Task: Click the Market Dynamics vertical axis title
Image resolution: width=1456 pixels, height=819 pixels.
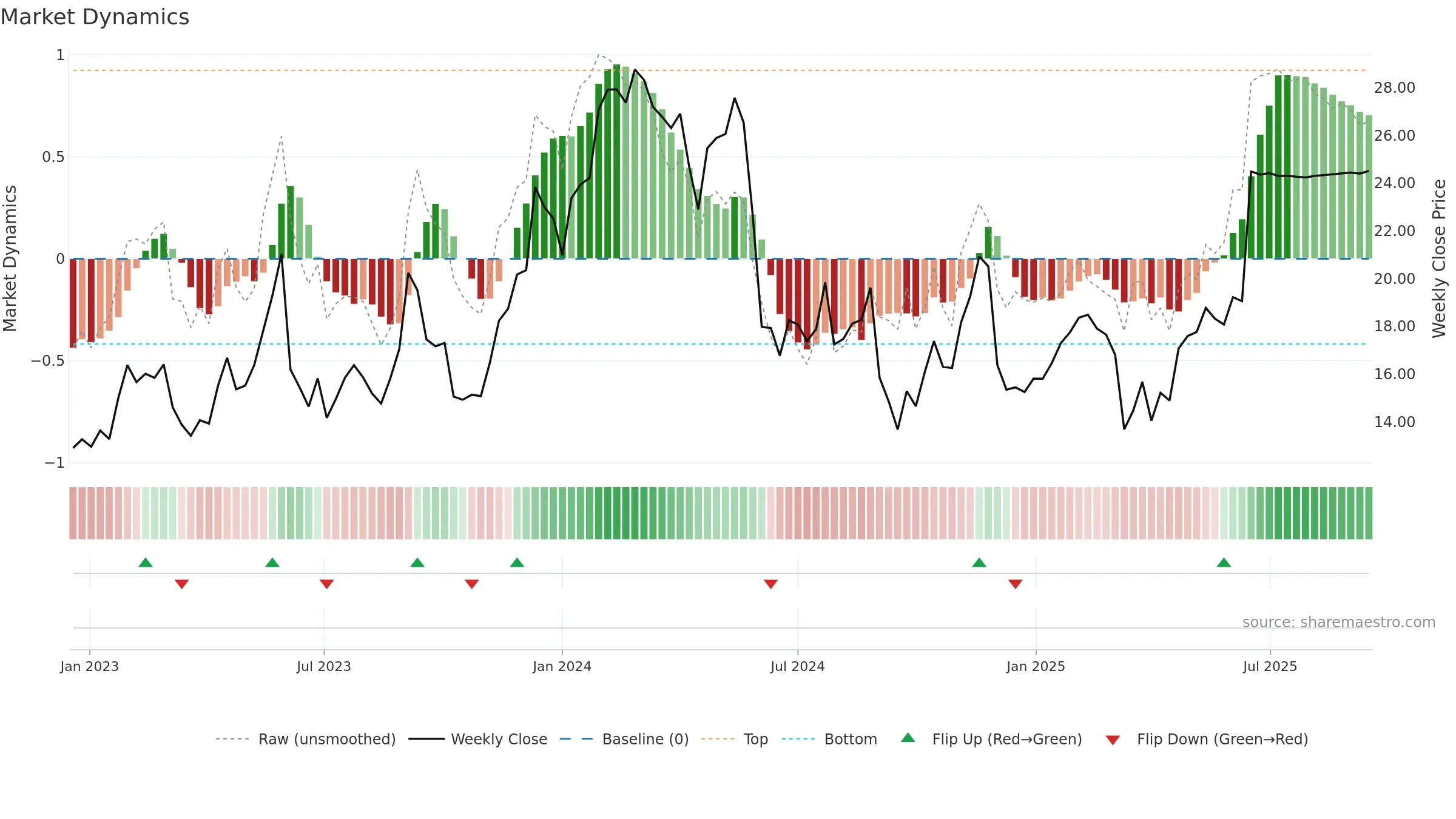Action: point(10,258)
